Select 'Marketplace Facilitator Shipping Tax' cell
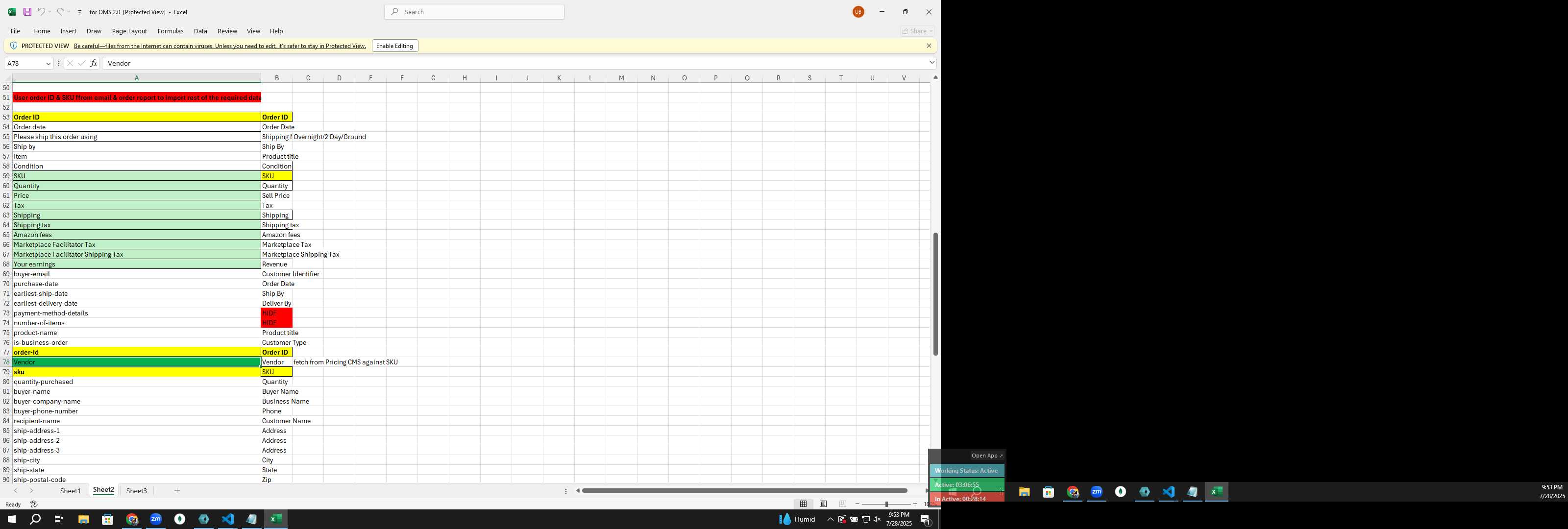The height and width of the screenshot is (529, 1568). (137, 254)
